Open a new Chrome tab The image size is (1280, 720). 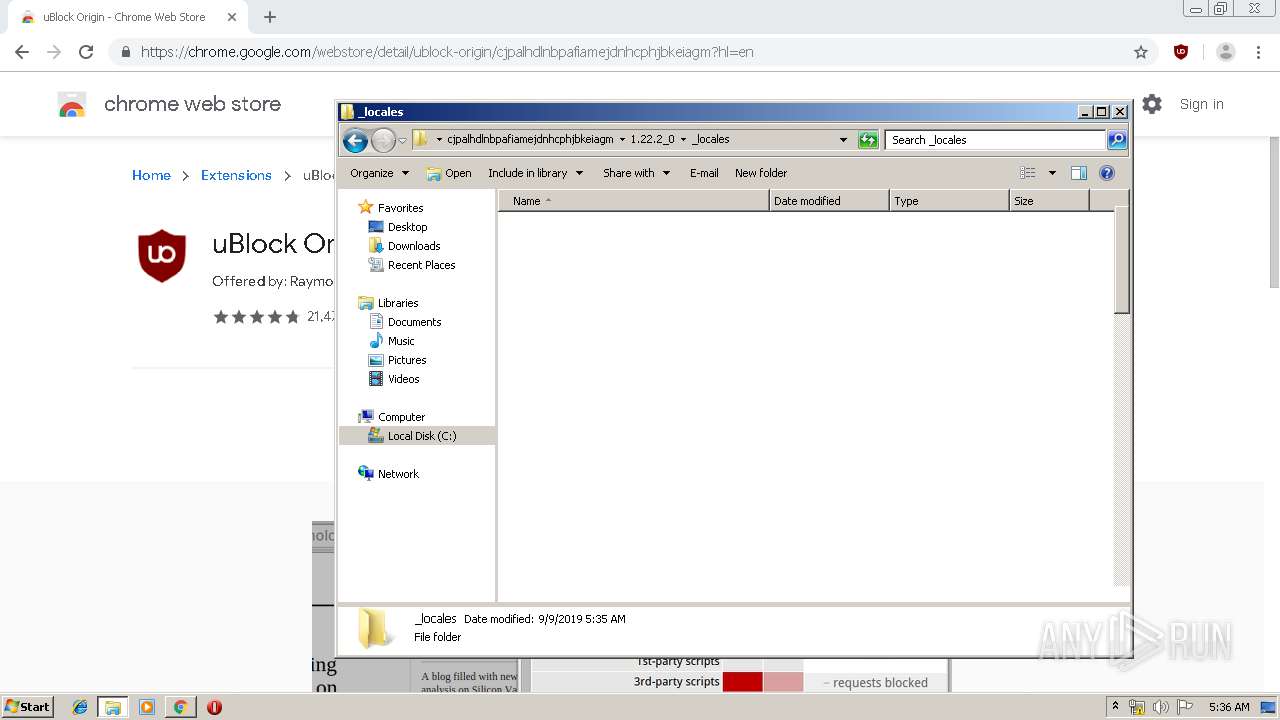(x=270, y=17)
